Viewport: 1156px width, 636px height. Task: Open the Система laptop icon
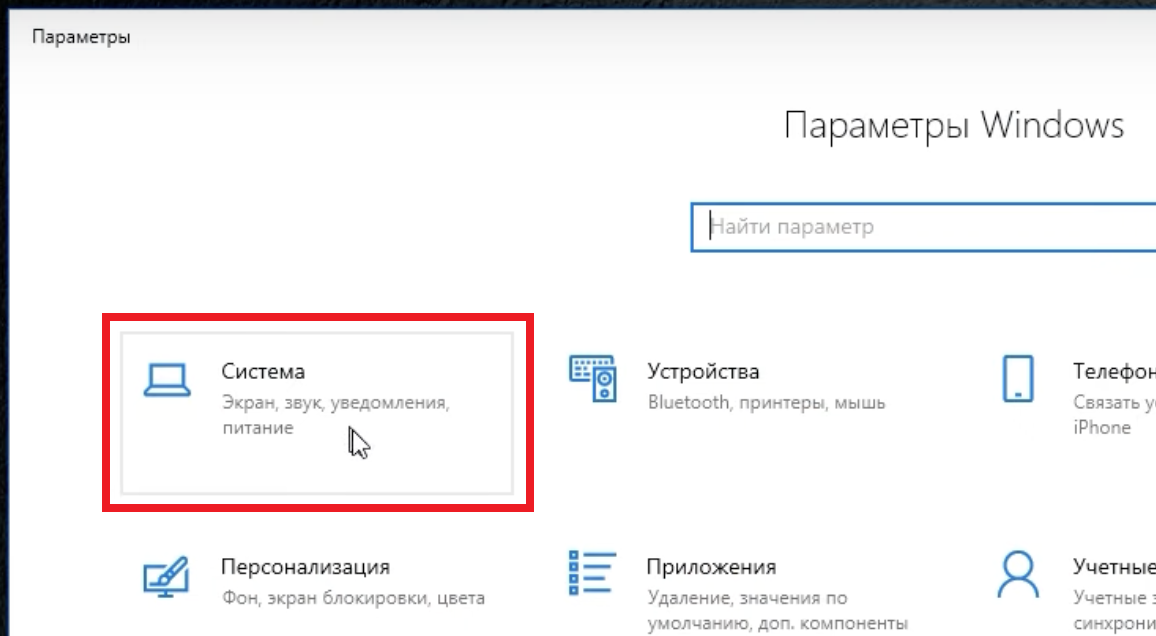167,380
